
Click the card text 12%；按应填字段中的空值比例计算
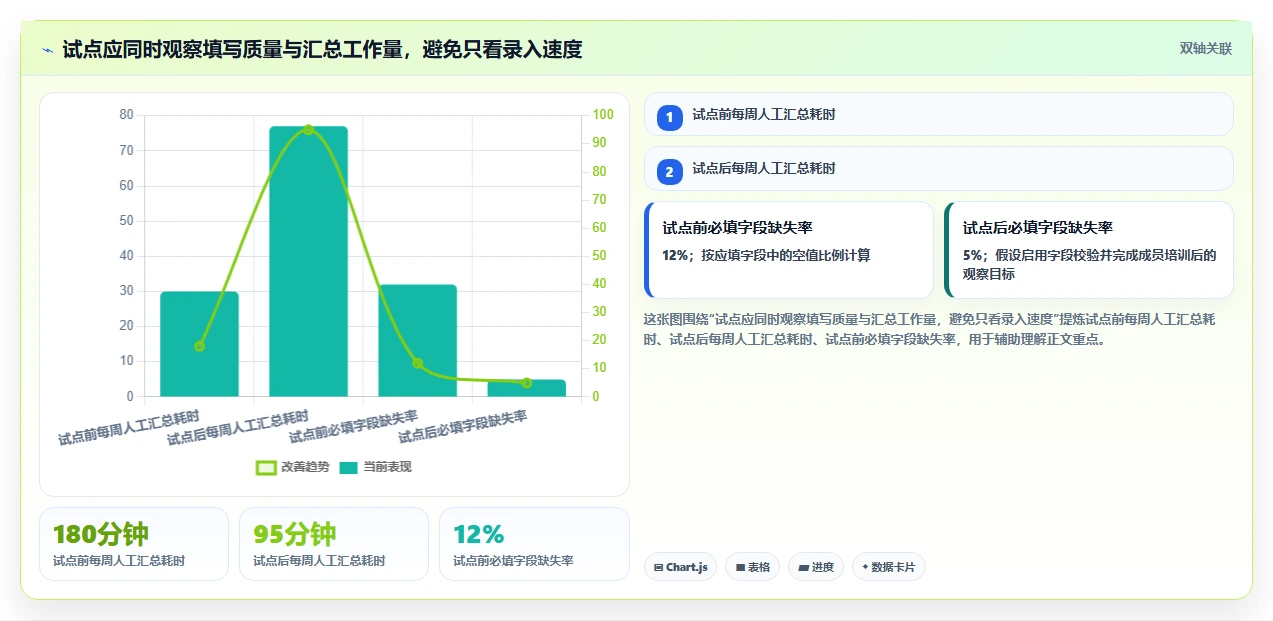766,256
